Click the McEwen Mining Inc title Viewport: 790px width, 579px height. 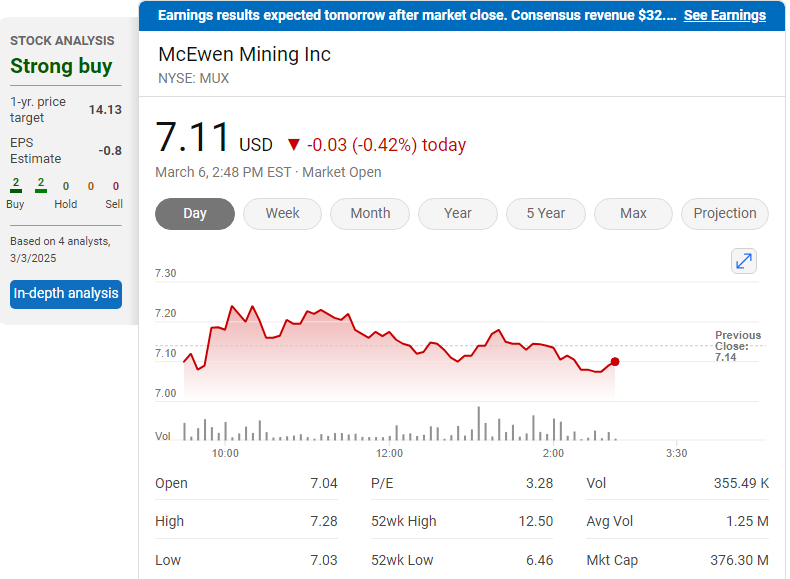click(x=245, y=54)
